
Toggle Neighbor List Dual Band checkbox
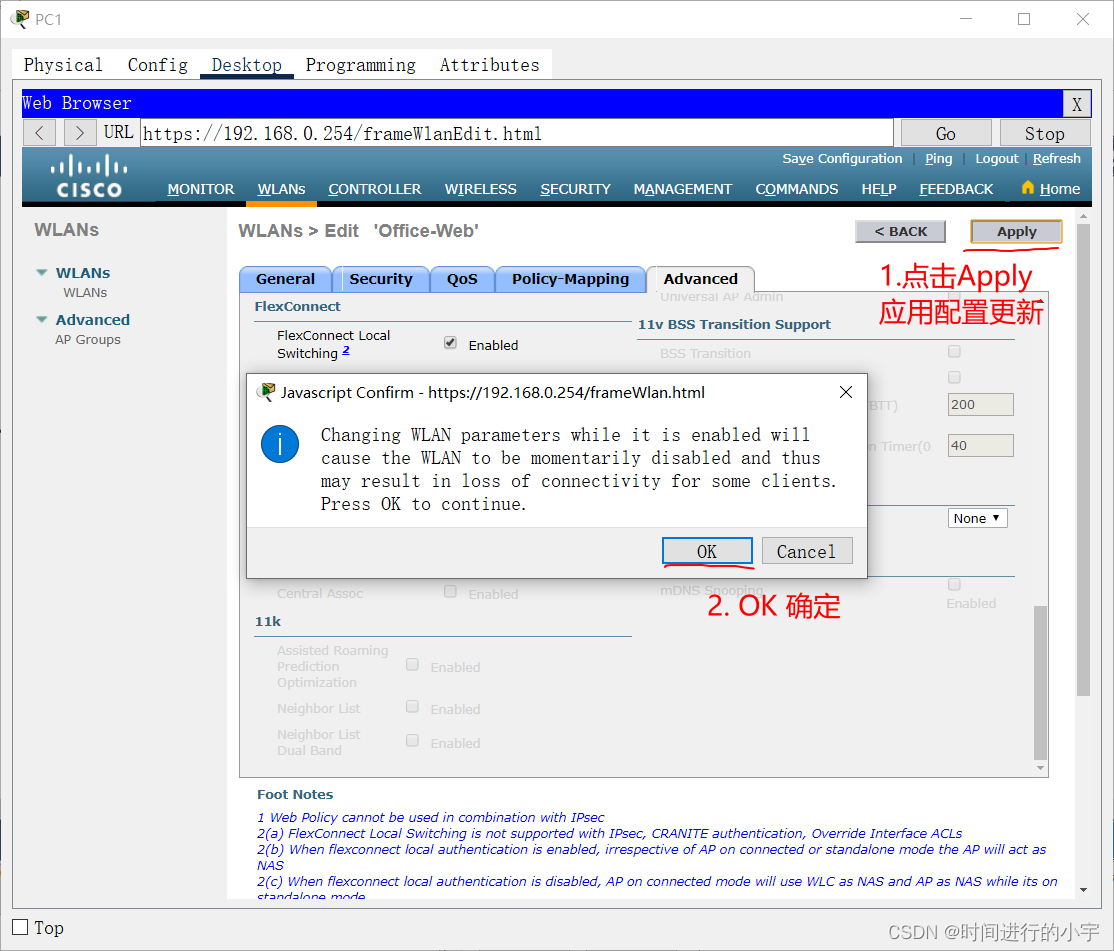click(412, 741)
